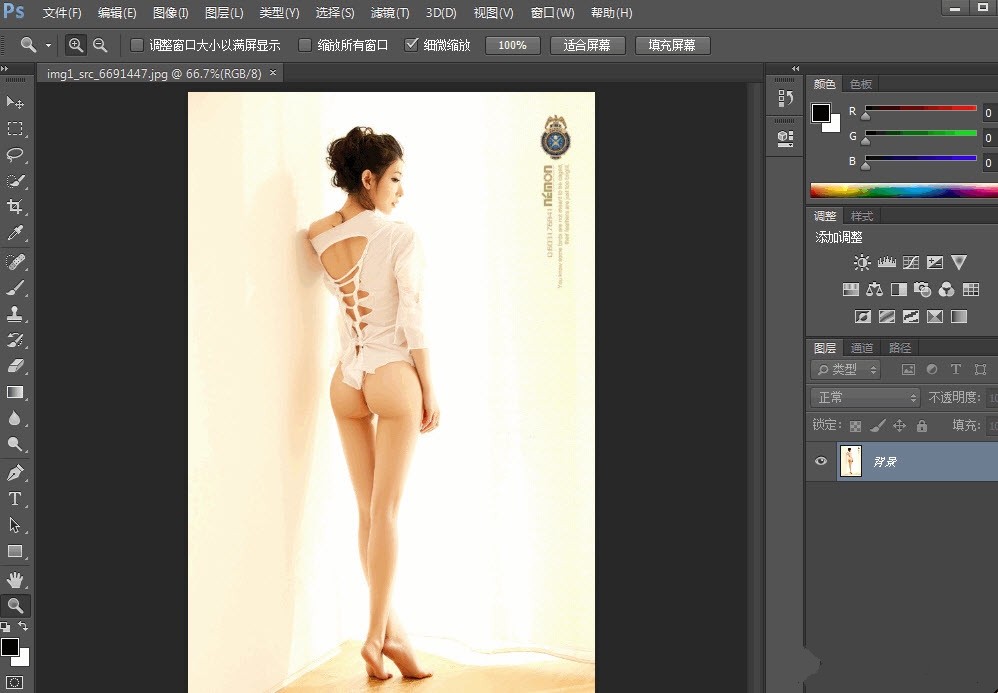Switch to the 通道 tab
998x693 pixels.
click(x=862, y=348)
